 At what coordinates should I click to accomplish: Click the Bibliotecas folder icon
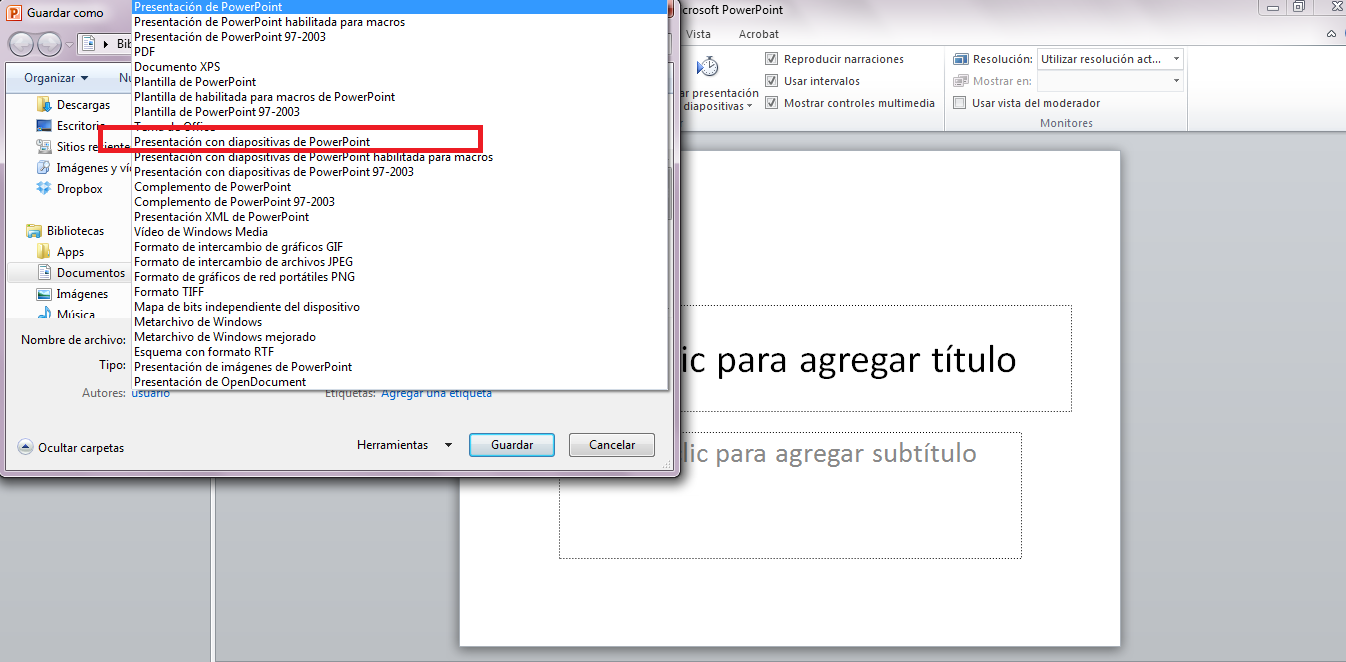(x=34, y=231)
